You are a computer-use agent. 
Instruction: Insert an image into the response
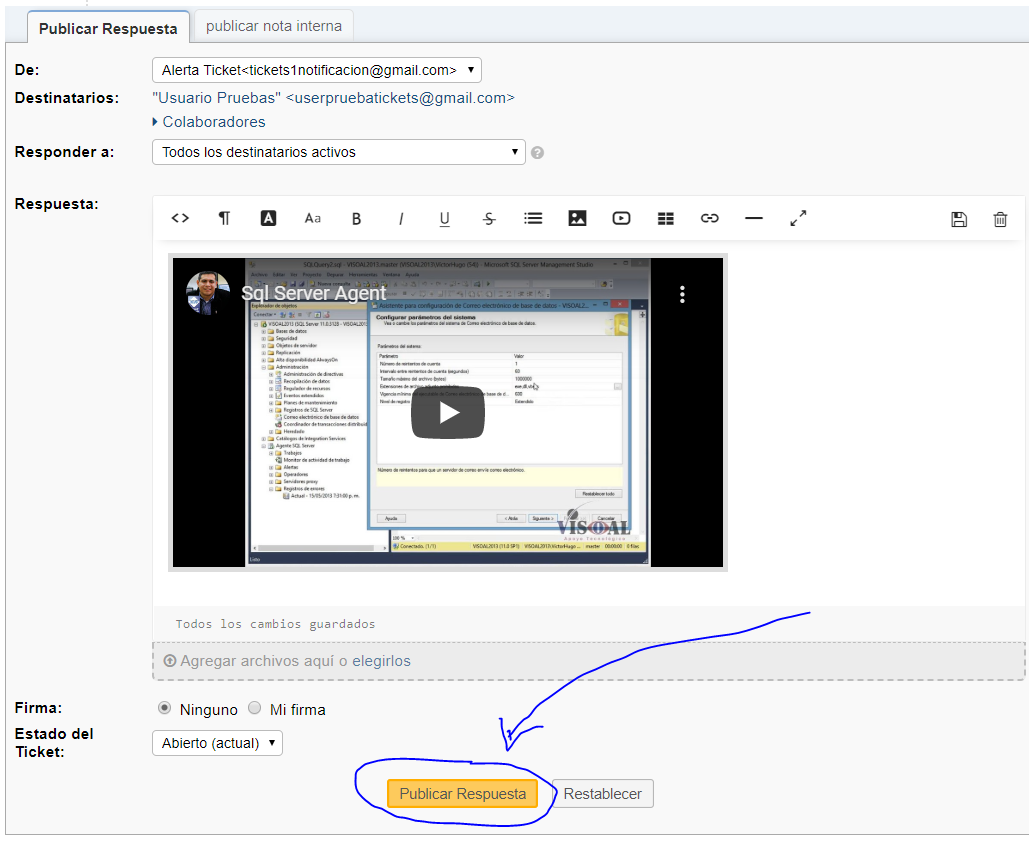(x=578, y=218)
